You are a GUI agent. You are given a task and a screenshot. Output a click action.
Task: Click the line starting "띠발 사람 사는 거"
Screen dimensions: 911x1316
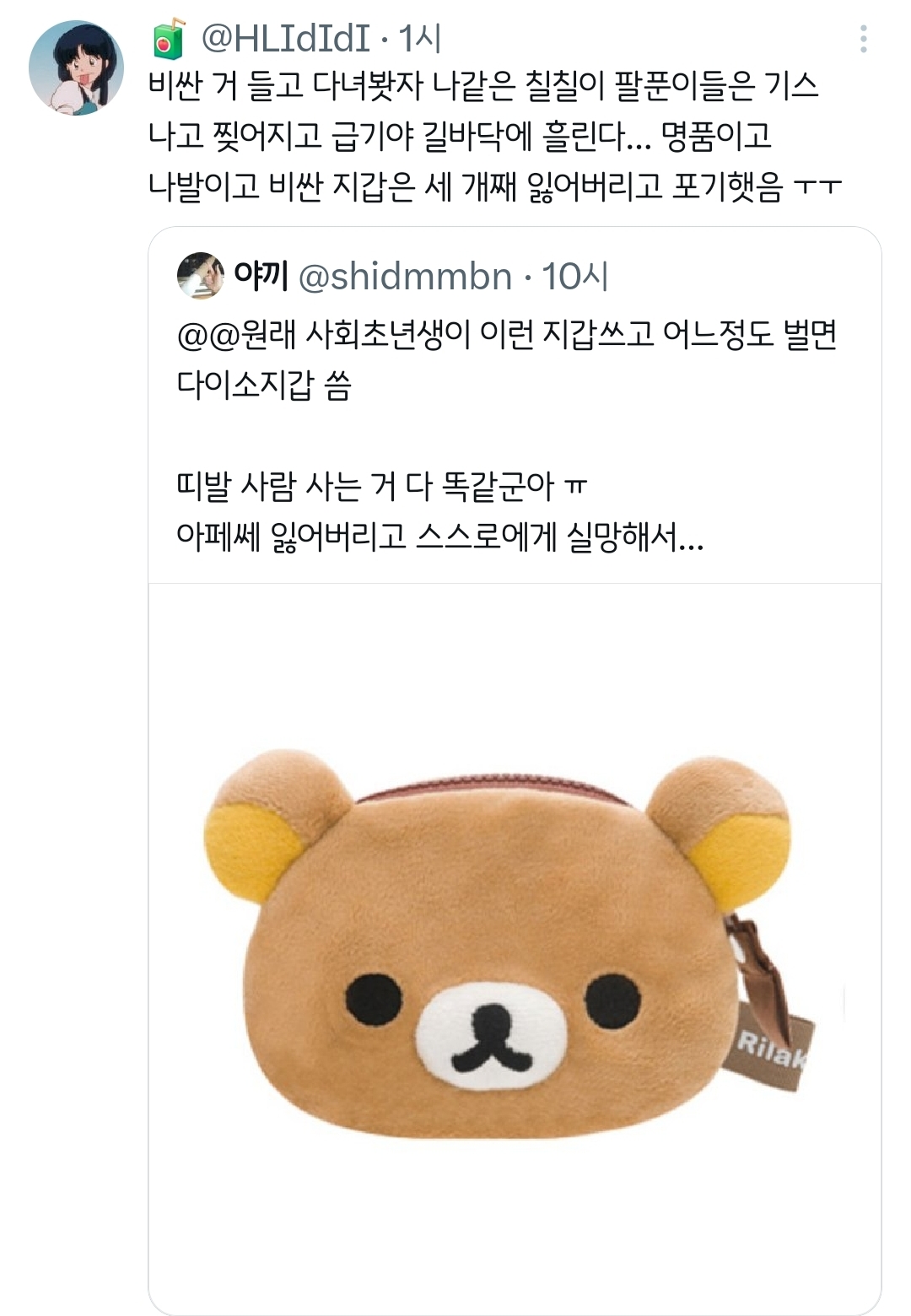click(382, 485)
